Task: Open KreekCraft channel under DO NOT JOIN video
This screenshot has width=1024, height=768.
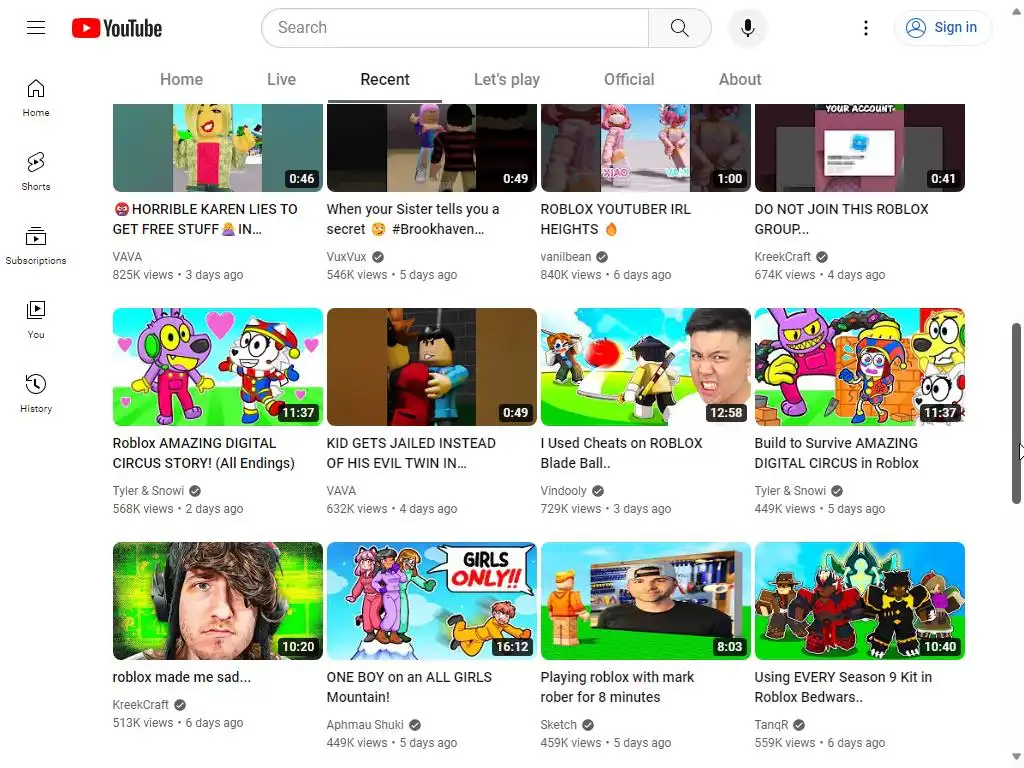Action: tap(782, 257)
